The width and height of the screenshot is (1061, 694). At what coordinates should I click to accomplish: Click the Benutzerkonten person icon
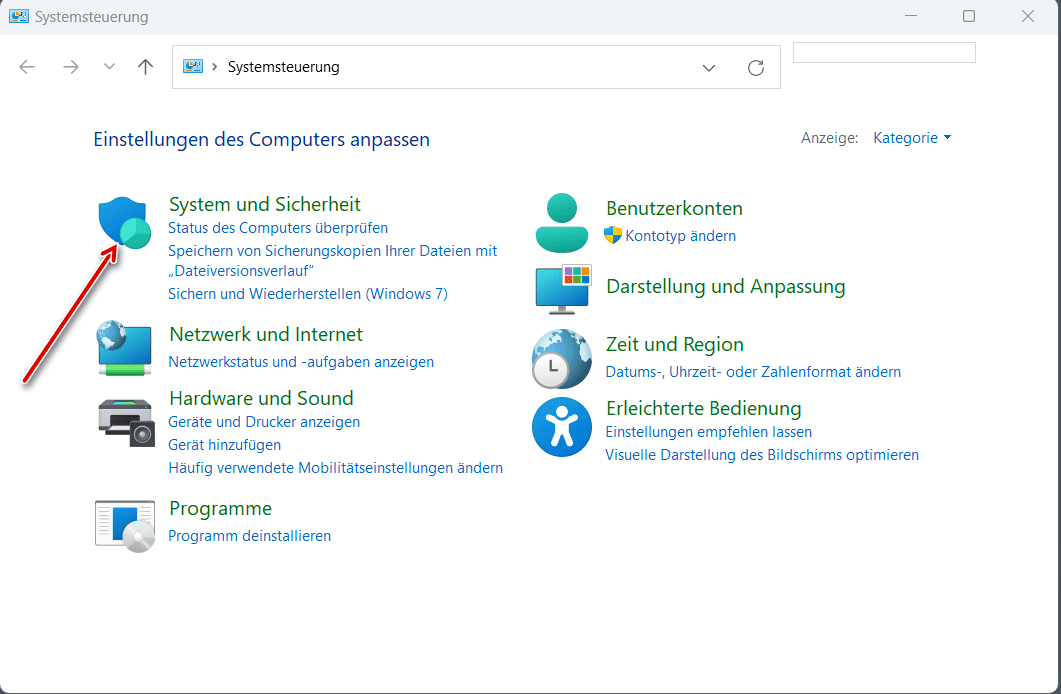point(561,223)
